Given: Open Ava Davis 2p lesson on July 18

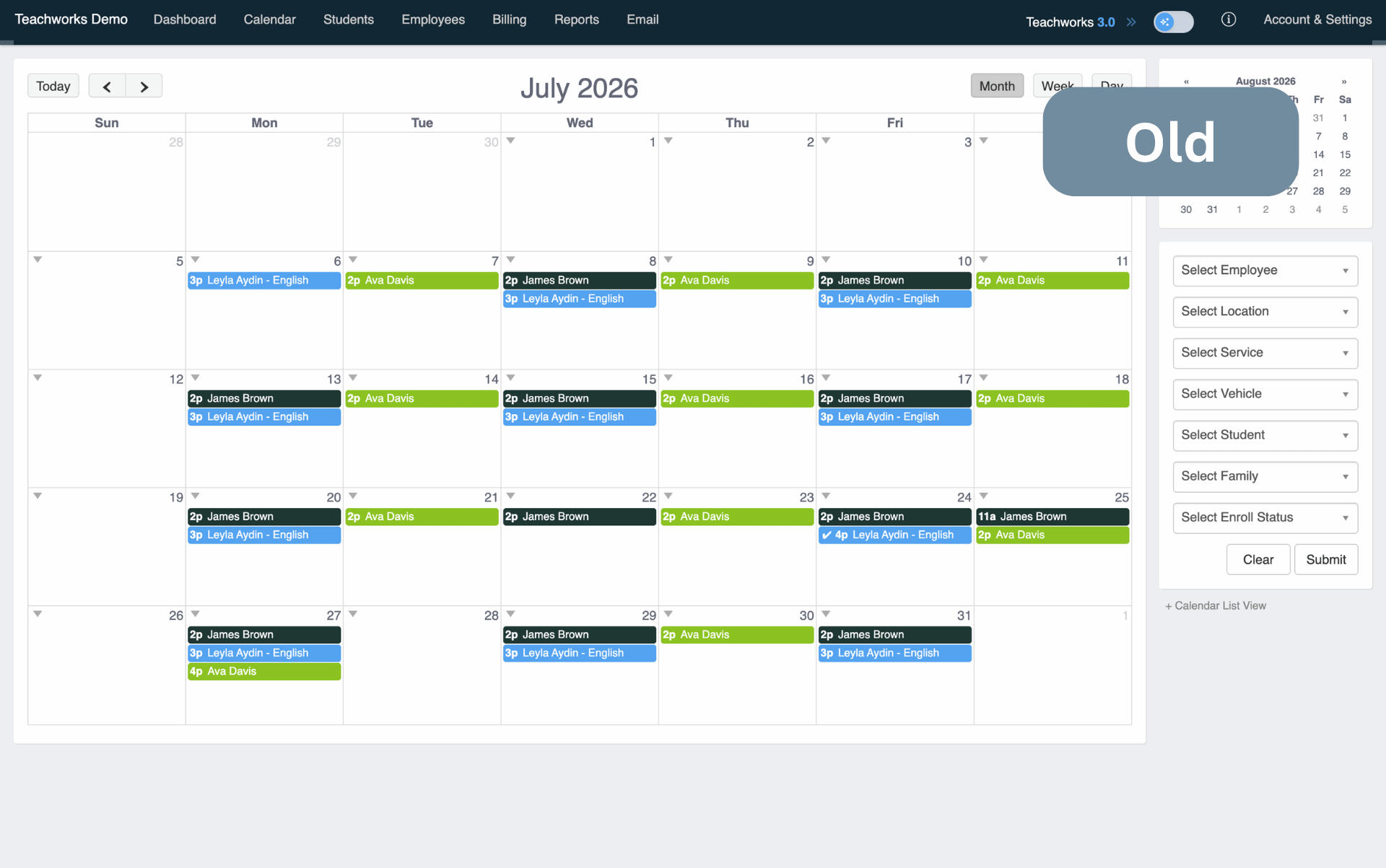Looking at the screenshot, I should coord(1052,399).
